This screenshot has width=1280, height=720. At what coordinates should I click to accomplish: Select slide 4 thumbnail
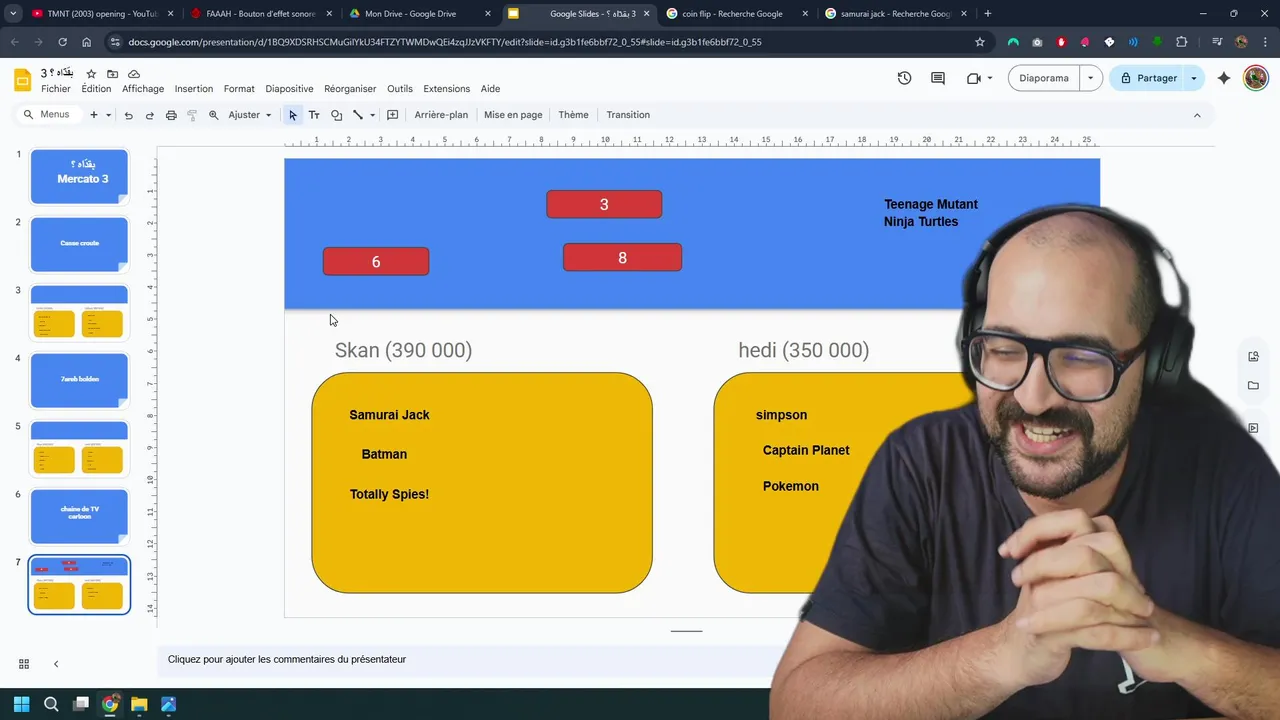79,380
